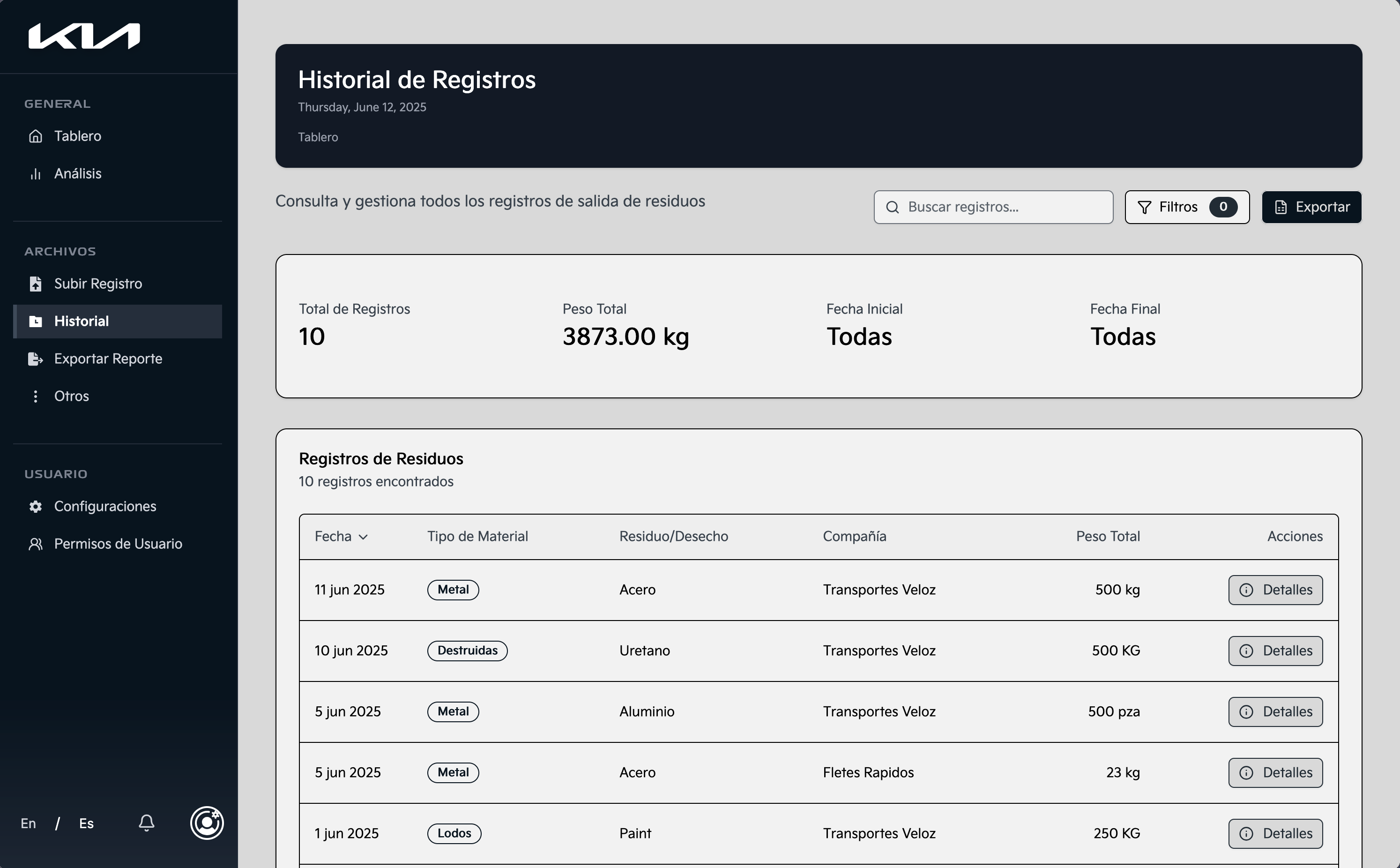The image size is (1400, 868).
Task: Open Detalles for Aluminio row
Action: tap(1275, 712)
